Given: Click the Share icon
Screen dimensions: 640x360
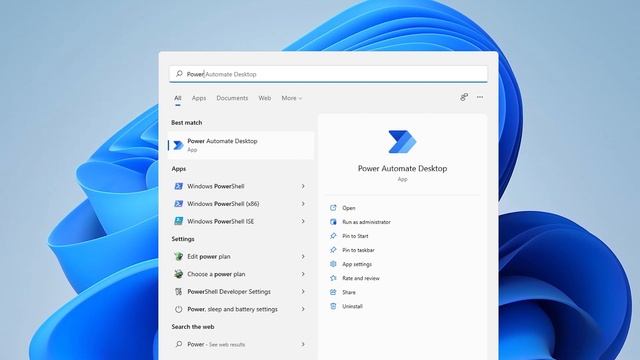Looking at the screenshot, I should coord(333,292).
